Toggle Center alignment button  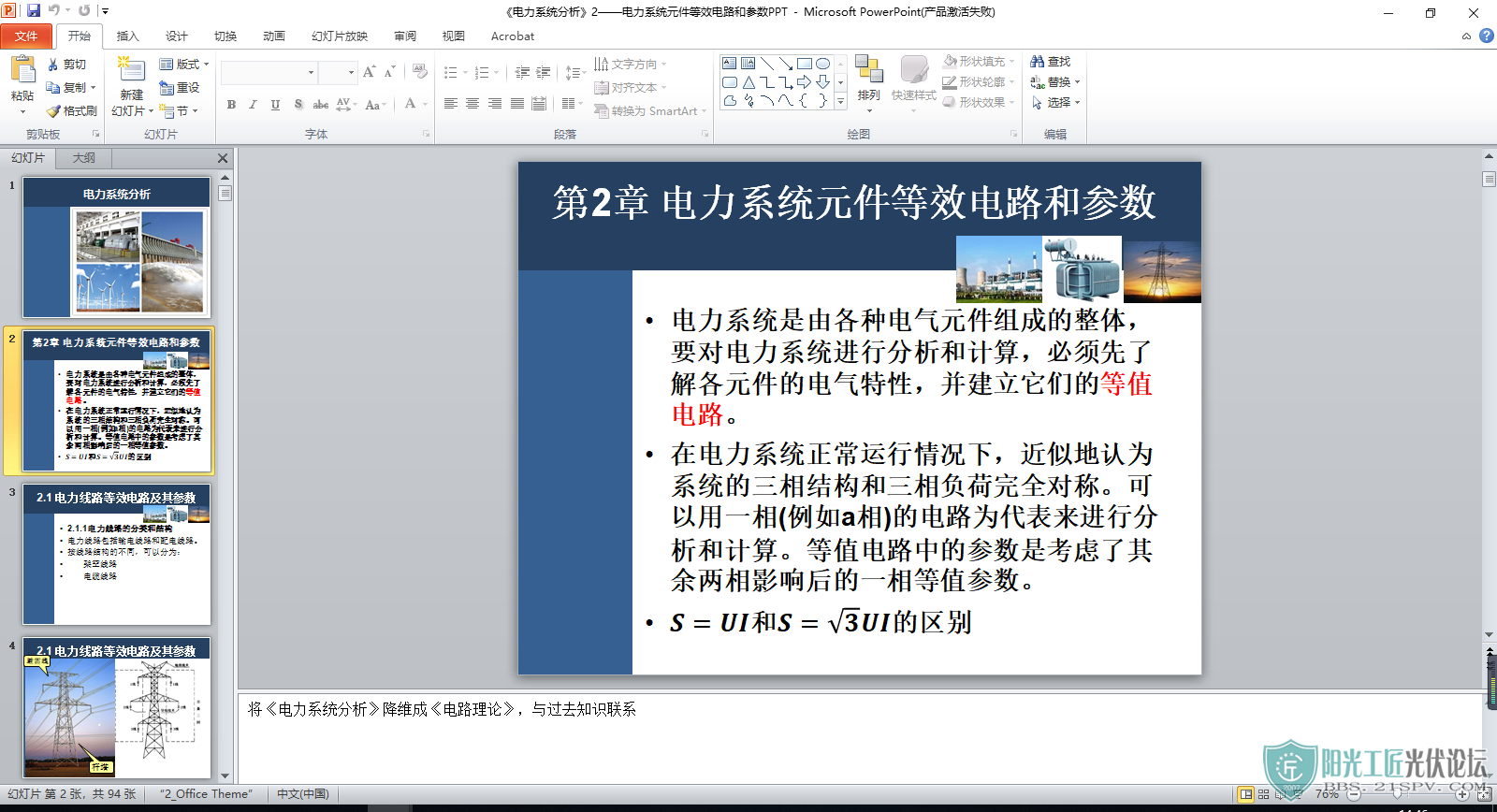(472, 104)
